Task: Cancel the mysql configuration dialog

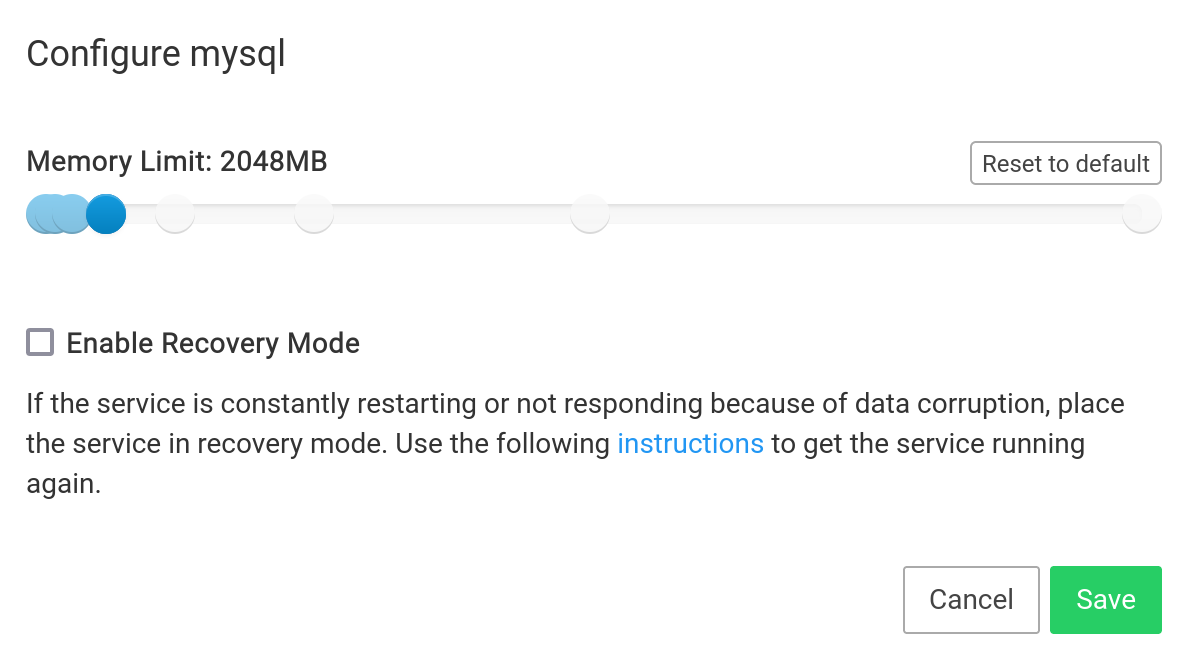Action: (x=971, y=600)
